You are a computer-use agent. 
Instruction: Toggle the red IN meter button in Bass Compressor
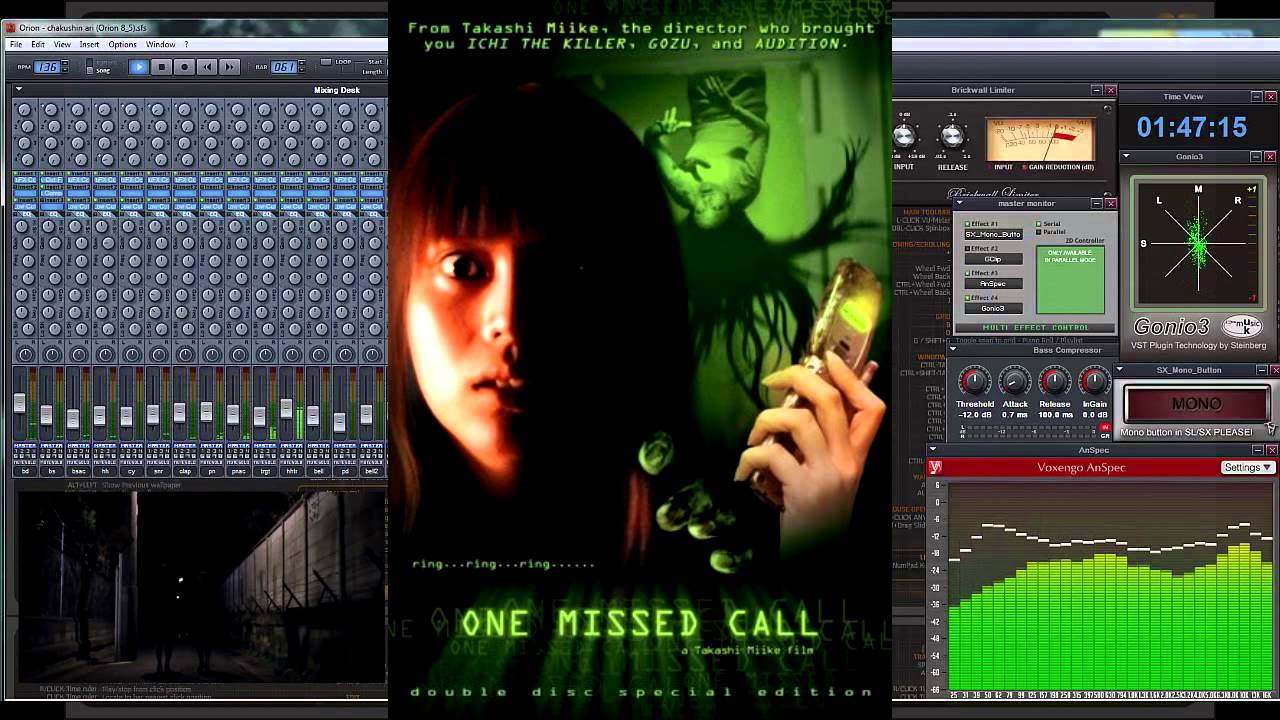1105,428
